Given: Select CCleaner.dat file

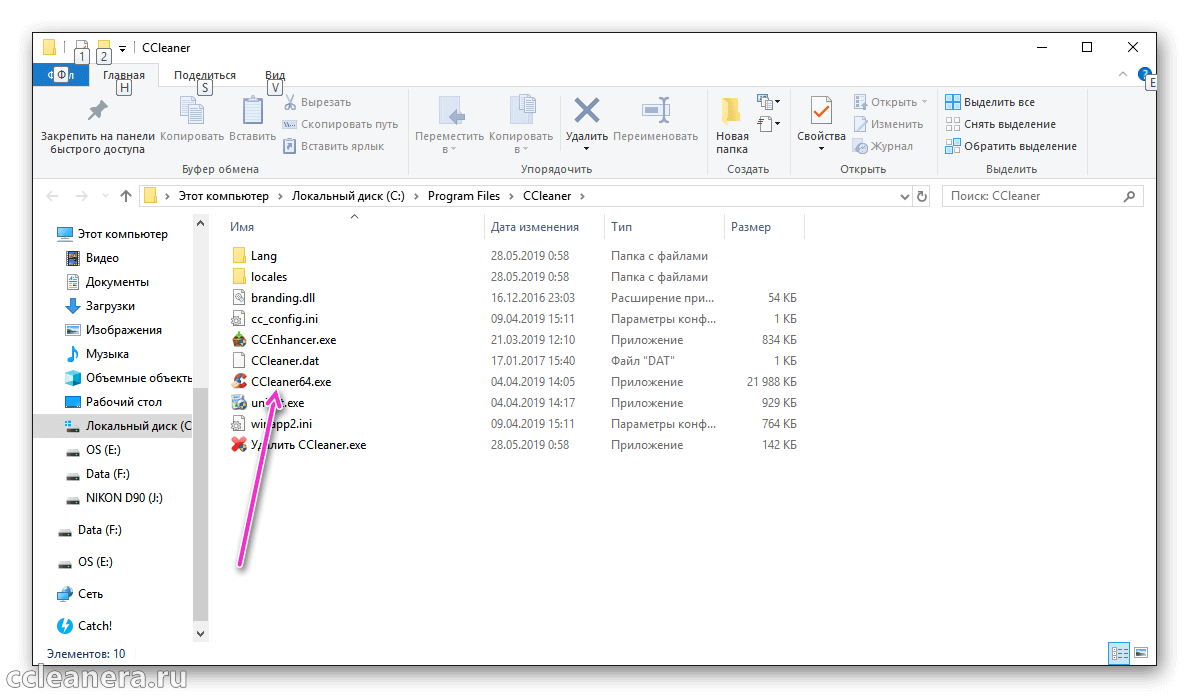Looking at the screenshot, I should tap(285, 361).
